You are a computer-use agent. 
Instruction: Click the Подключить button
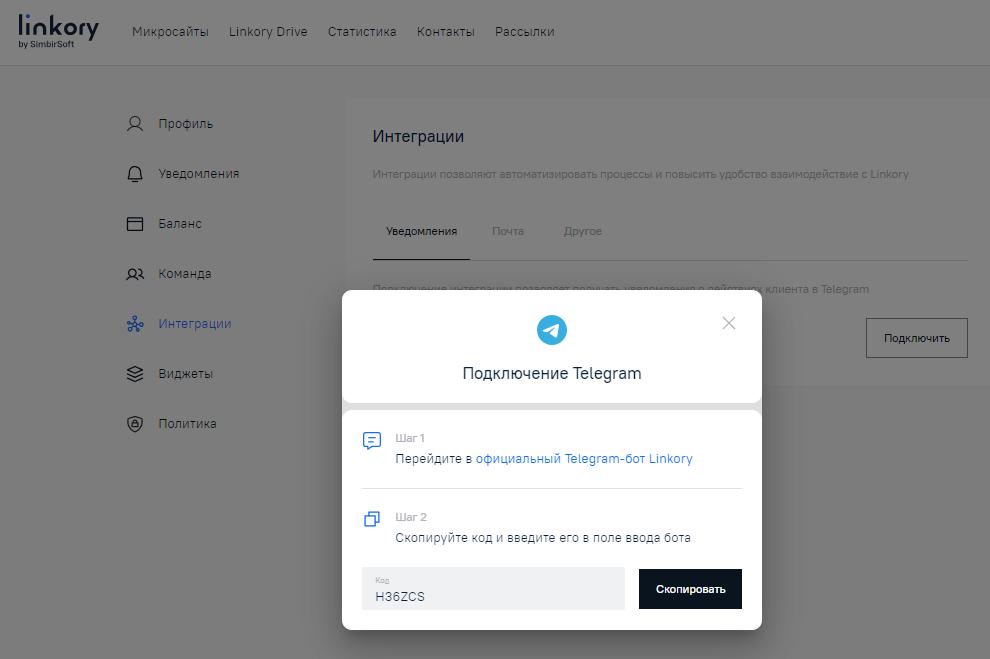click(915, 337)
